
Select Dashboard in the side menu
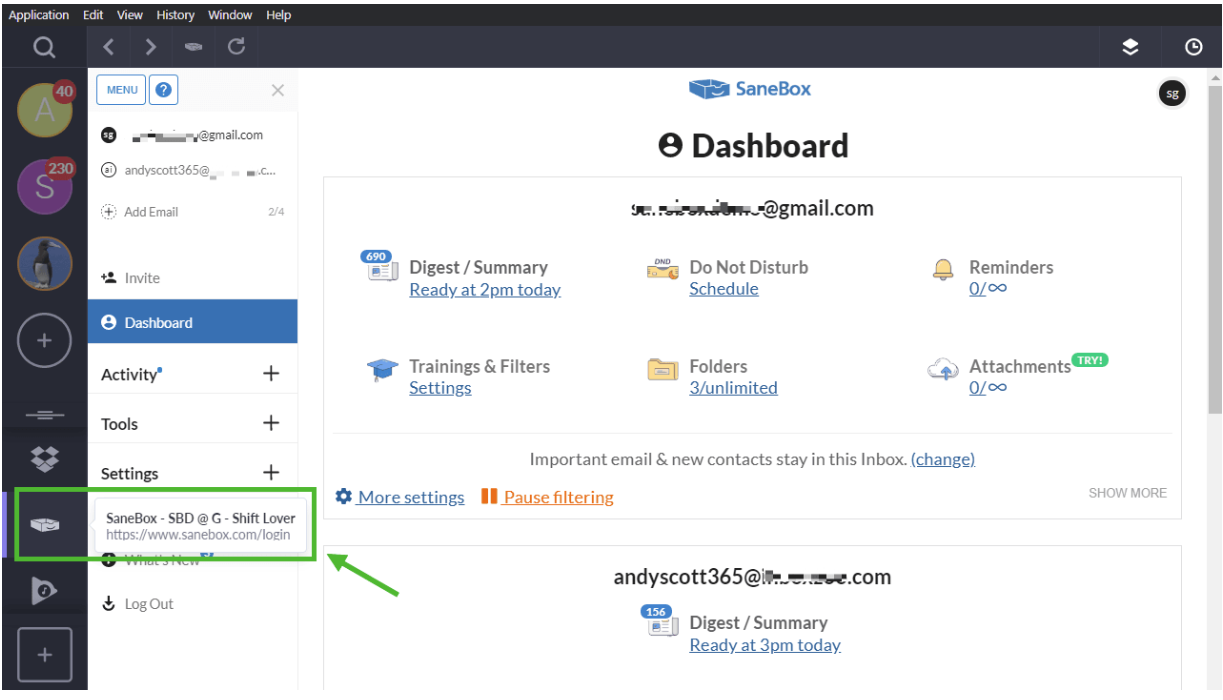[x=192, y=322]
